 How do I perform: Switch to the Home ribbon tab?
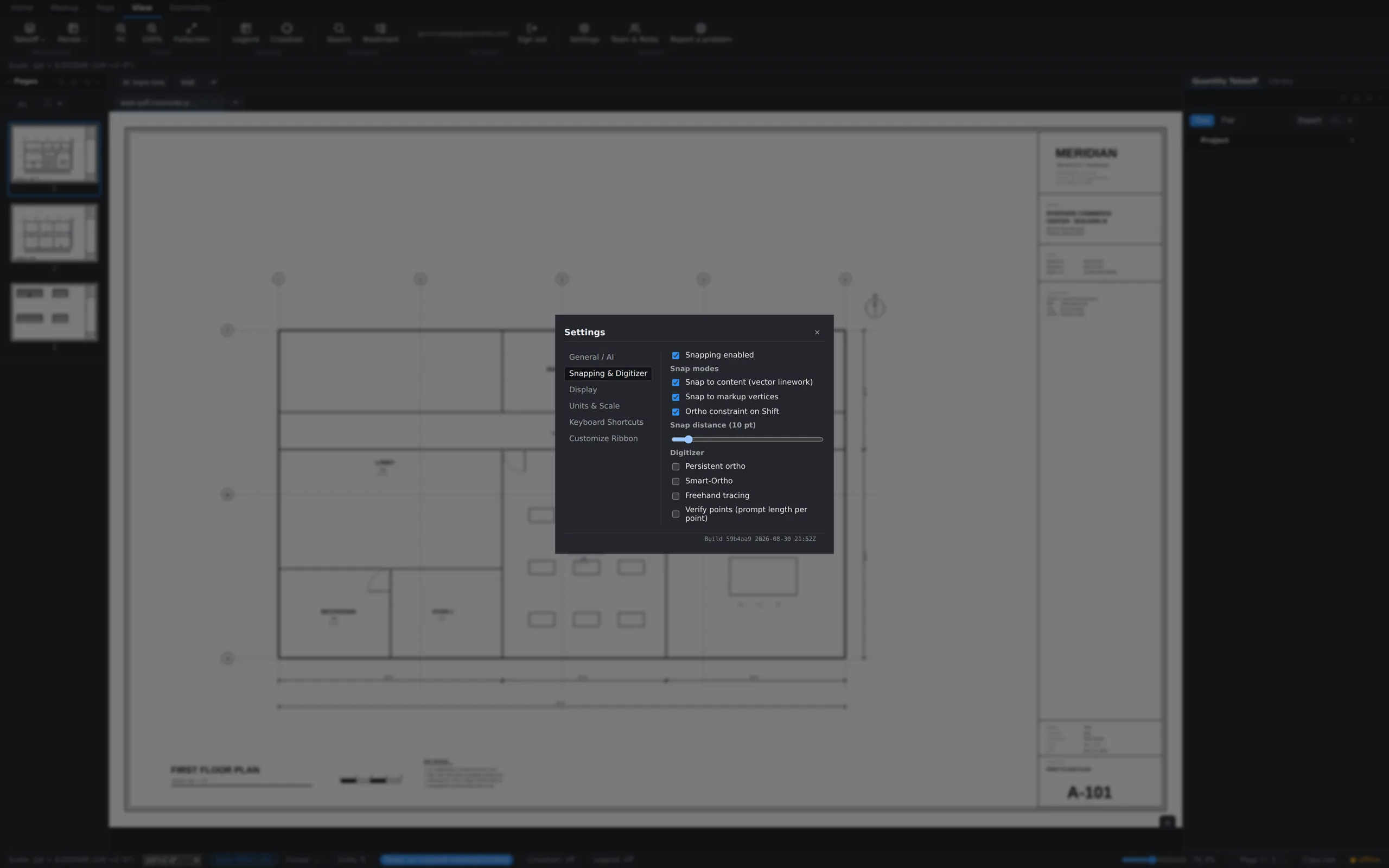pos(22,8)
